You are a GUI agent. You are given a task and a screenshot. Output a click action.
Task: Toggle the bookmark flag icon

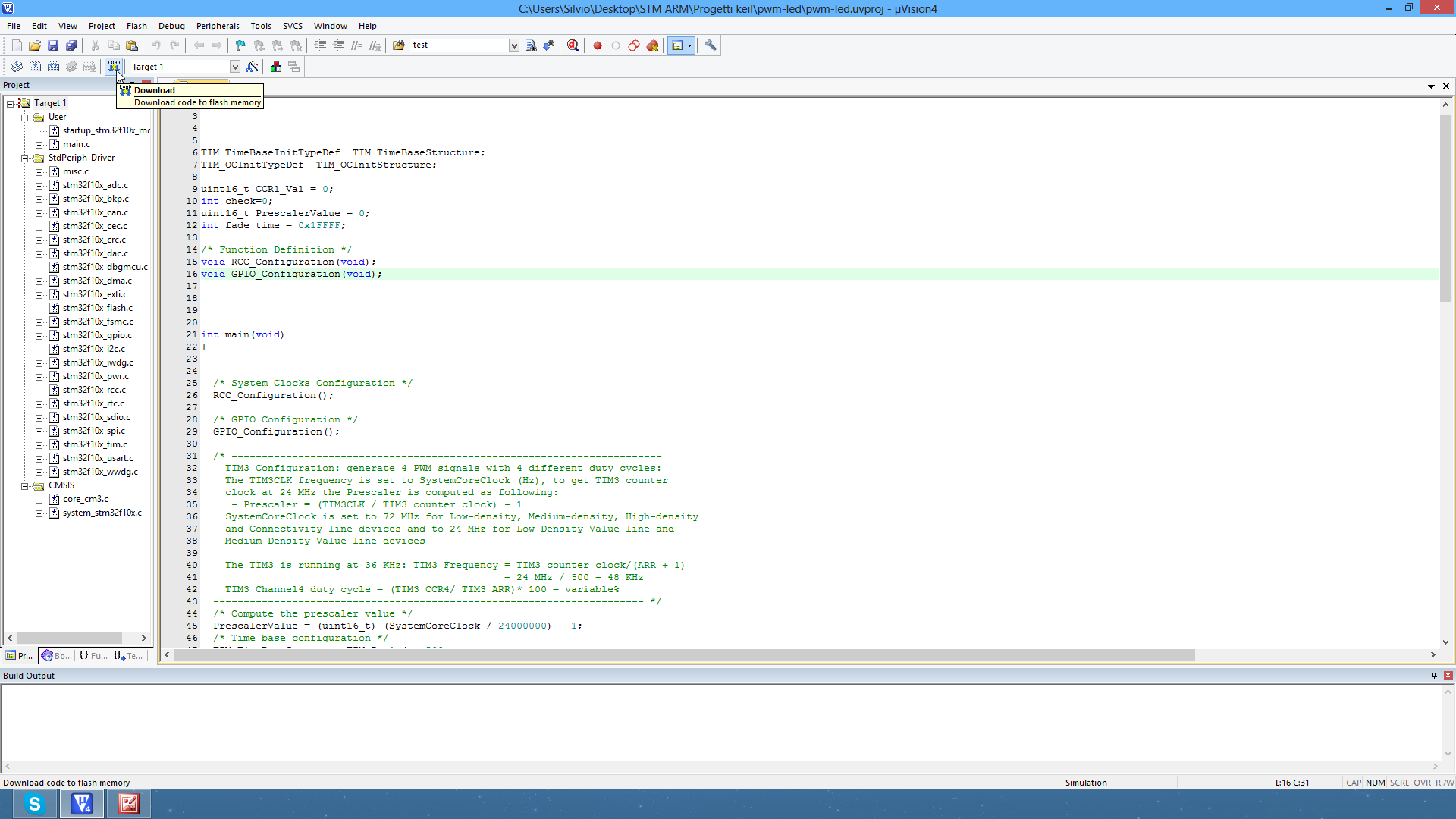tap(240, 45)
